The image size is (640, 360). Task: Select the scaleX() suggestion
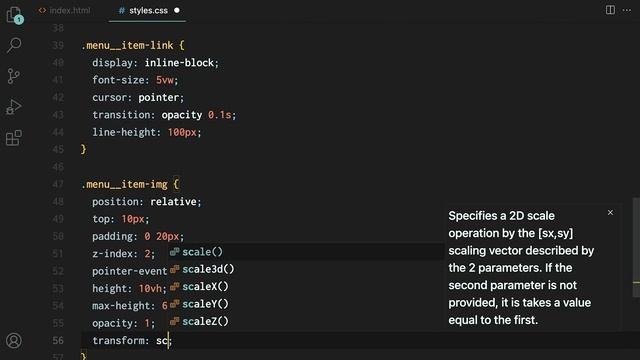(306, 287)
